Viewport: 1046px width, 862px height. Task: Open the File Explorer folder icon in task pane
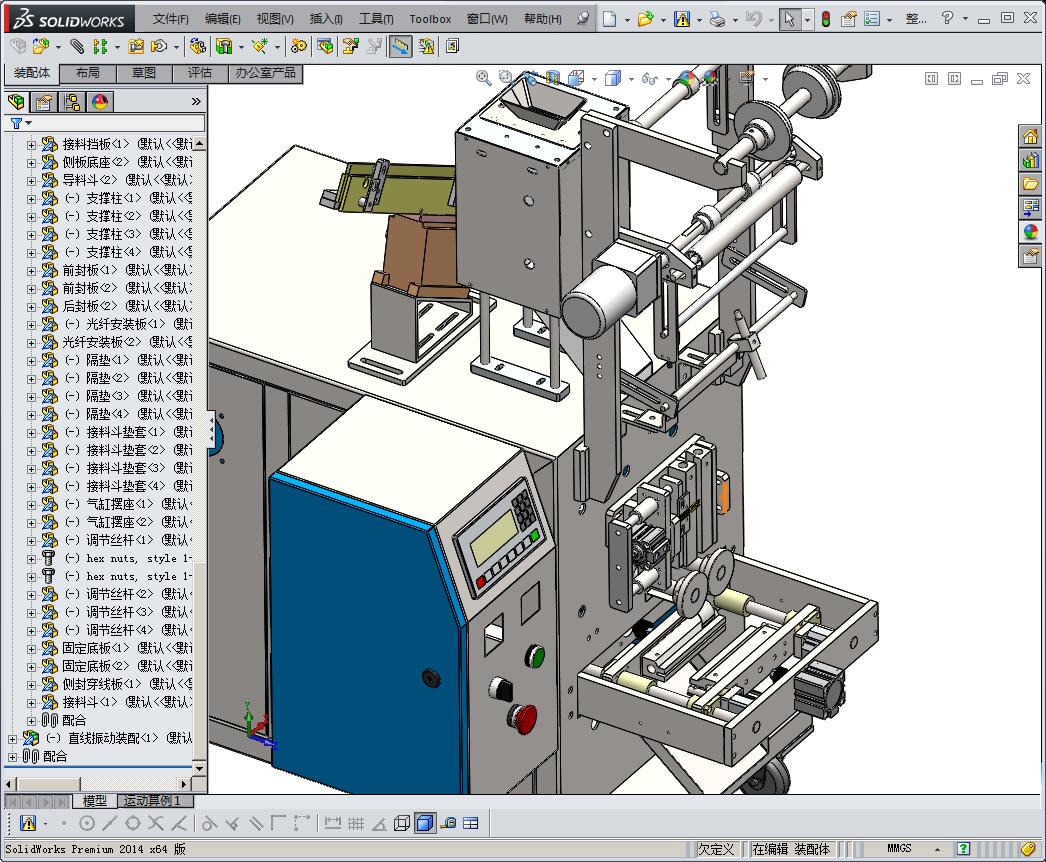1031,183
